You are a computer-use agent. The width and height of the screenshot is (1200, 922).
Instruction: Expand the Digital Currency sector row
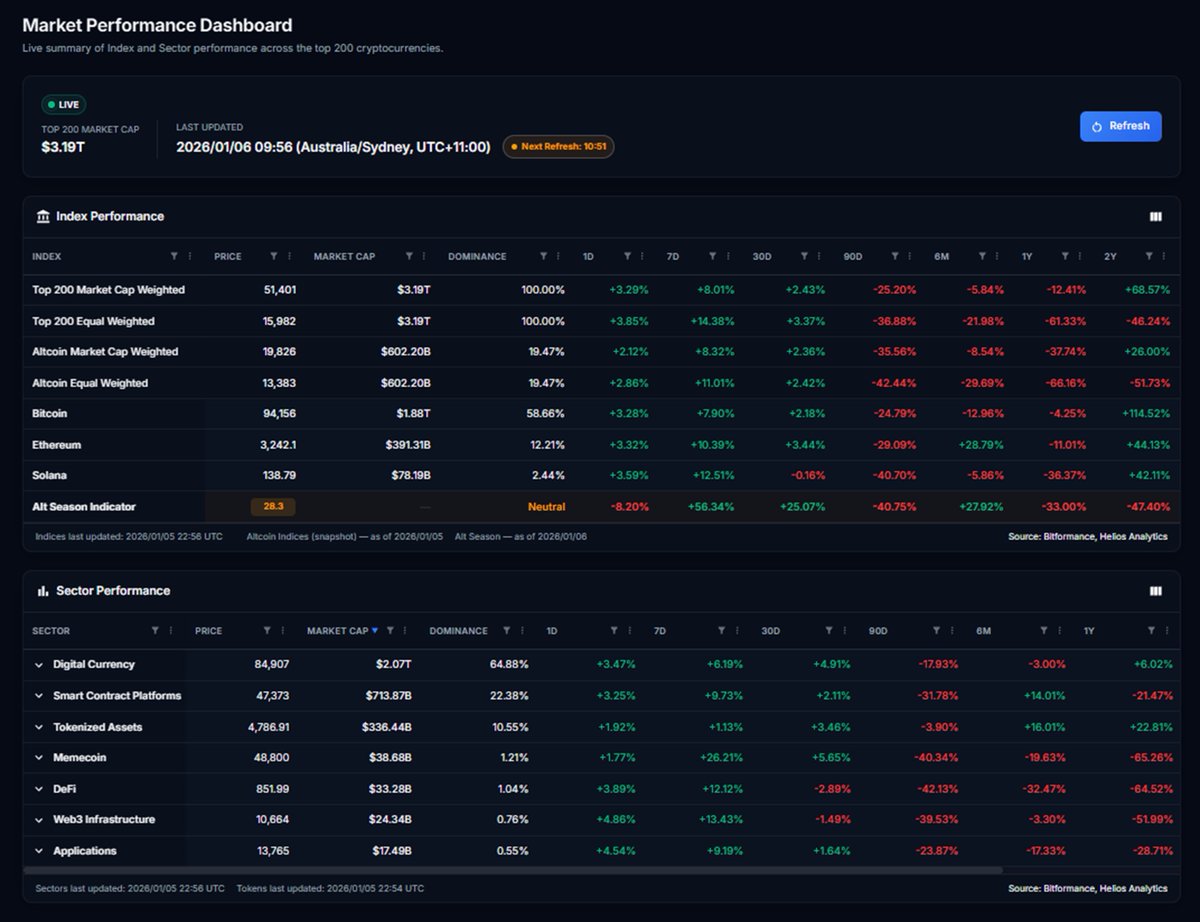coord(39,665)
